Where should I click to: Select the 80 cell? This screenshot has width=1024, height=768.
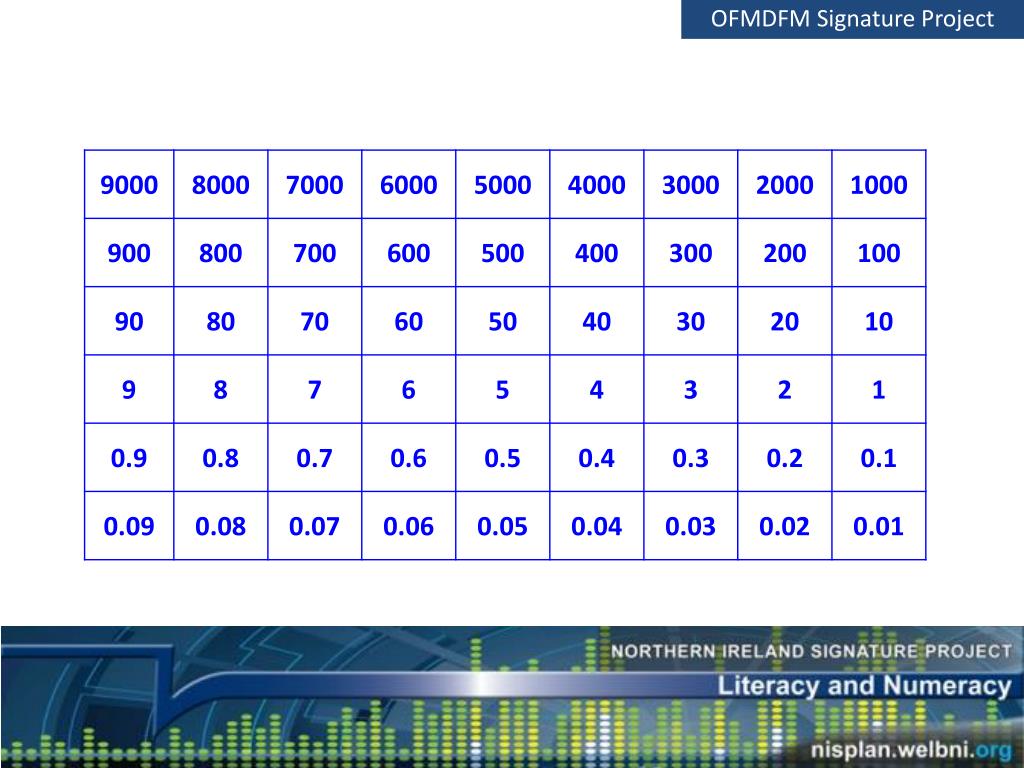[221, 321]
